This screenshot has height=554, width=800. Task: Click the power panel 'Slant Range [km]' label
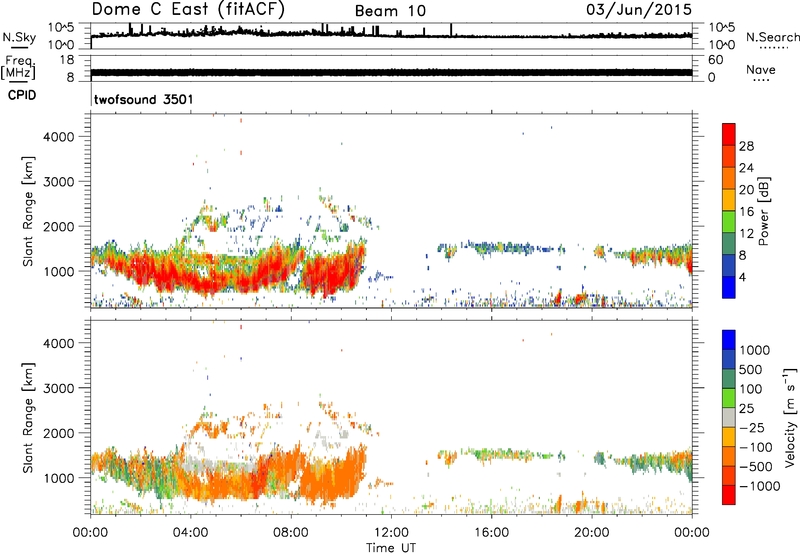[x=28, y=211]
